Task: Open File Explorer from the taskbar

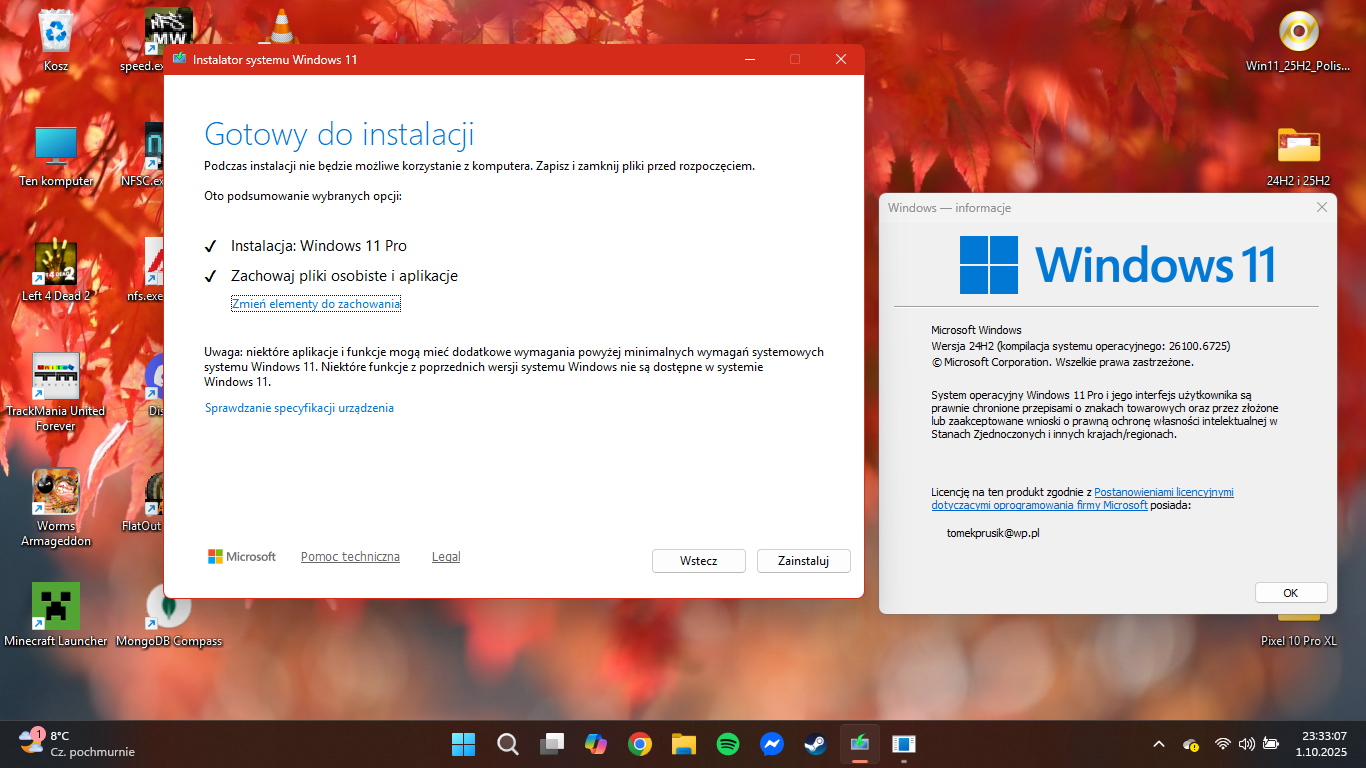Action: pos(684,744)
